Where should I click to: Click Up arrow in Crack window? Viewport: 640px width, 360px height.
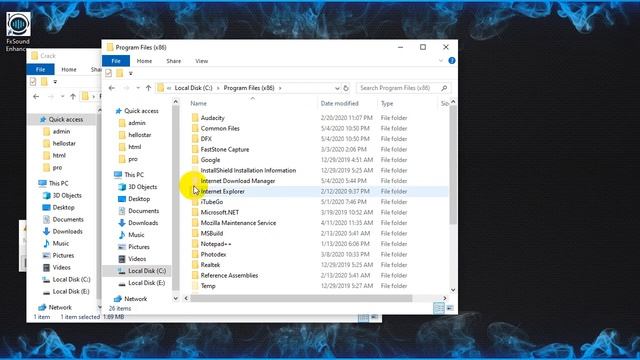click(73, 97)
